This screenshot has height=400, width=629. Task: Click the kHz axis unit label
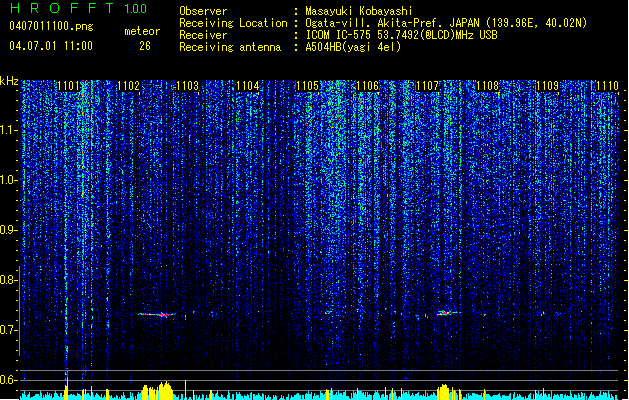point(9,81)
